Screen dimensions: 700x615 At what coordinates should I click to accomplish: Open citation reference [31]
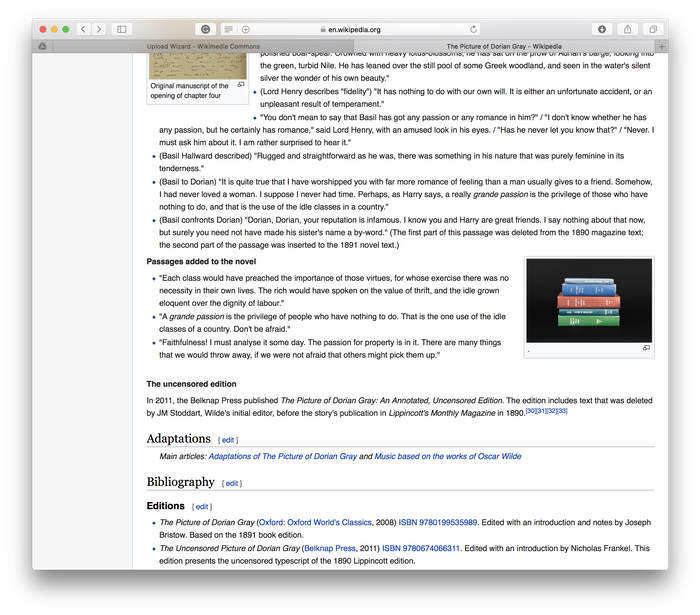pos(541,411)
